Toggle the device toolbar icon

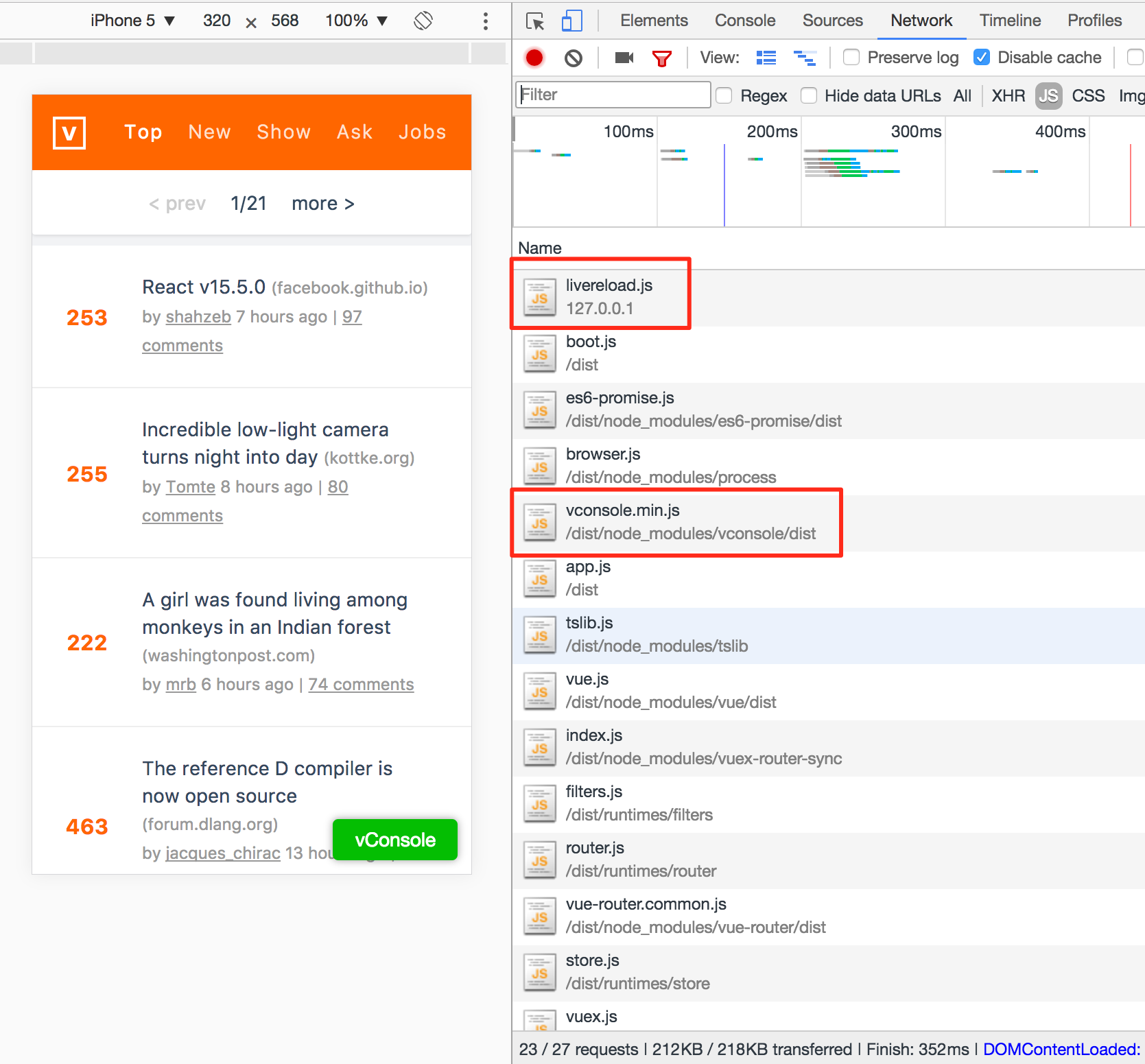tap(571, 21)
